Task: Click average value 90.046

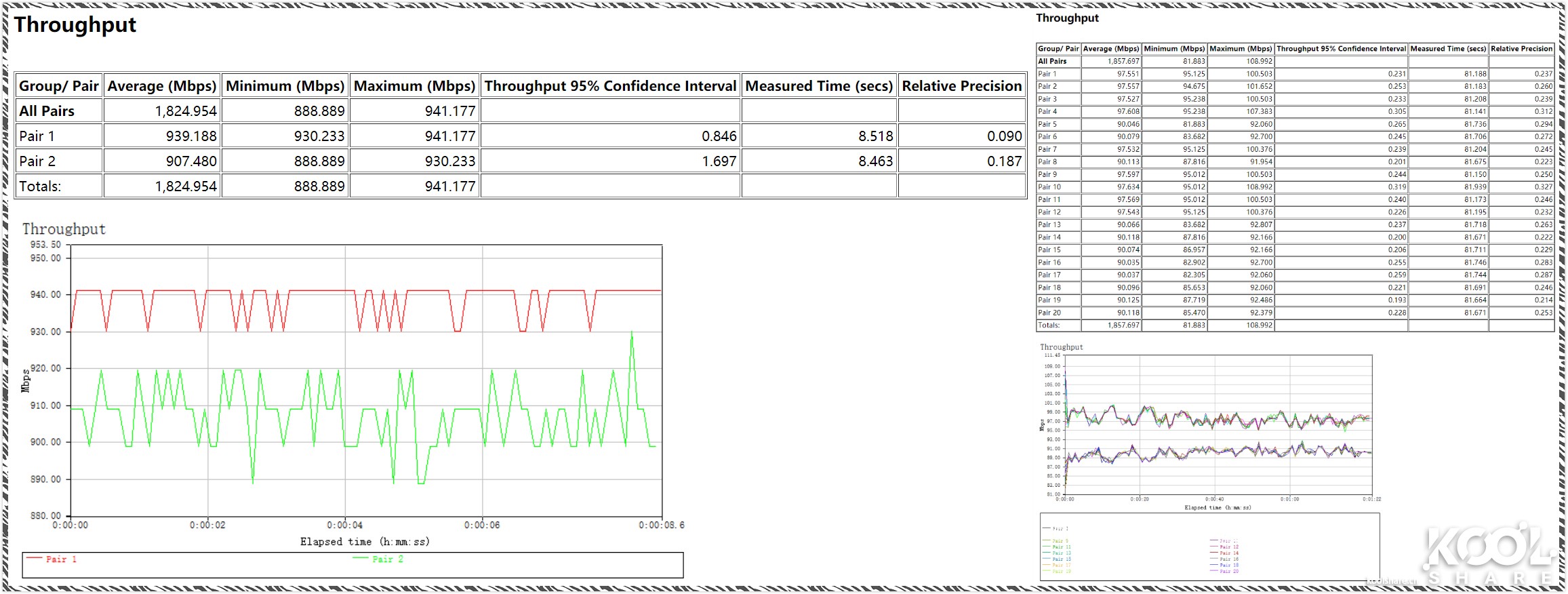Action: pyautogui.click(x=1128, y=124)
